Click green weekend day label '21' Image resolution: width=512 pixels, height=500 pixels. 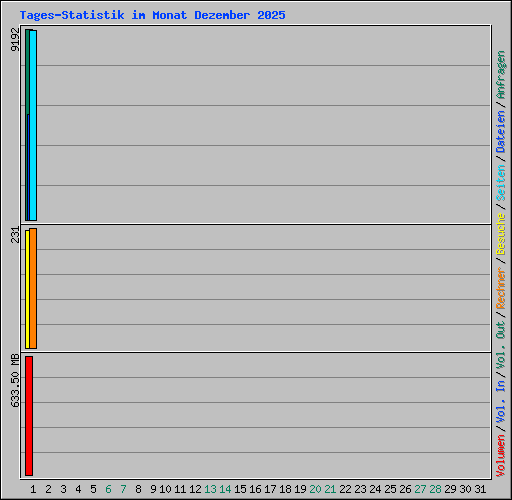330,489
